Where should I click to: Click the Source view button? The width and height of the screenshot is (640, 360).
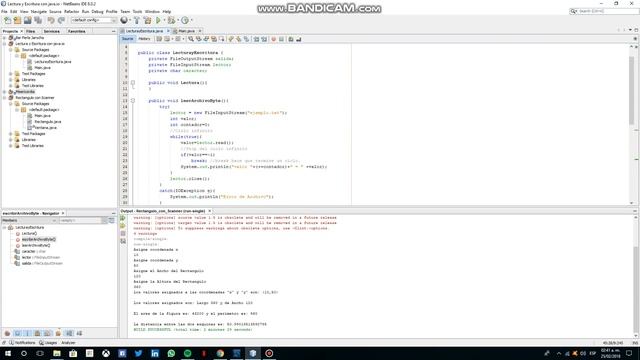(x=127, y=39)
